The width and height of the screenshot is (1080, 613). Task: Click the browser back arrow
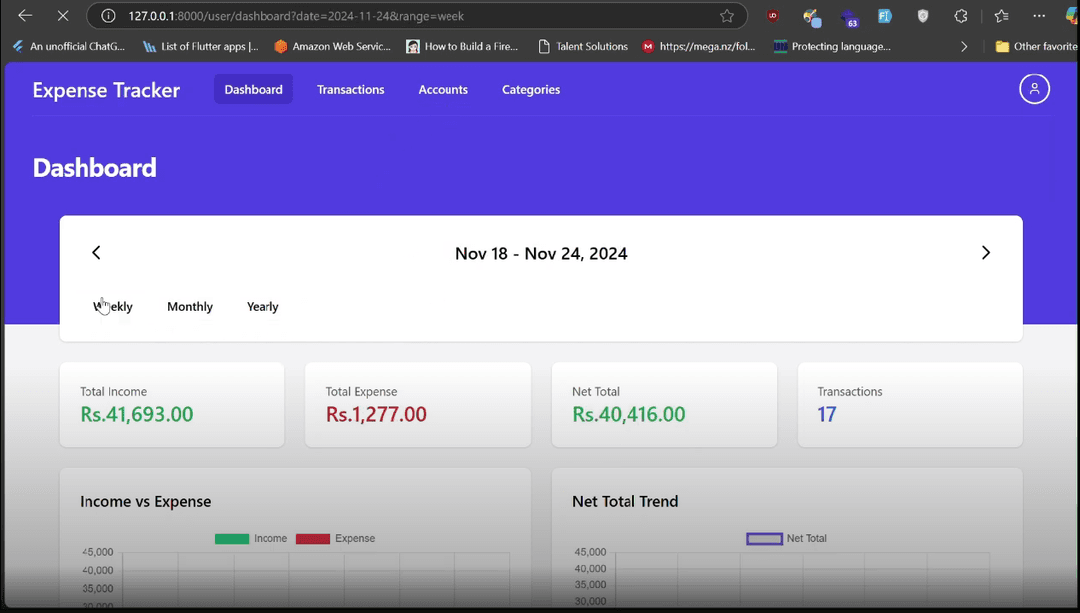click(x=25, y=16)
